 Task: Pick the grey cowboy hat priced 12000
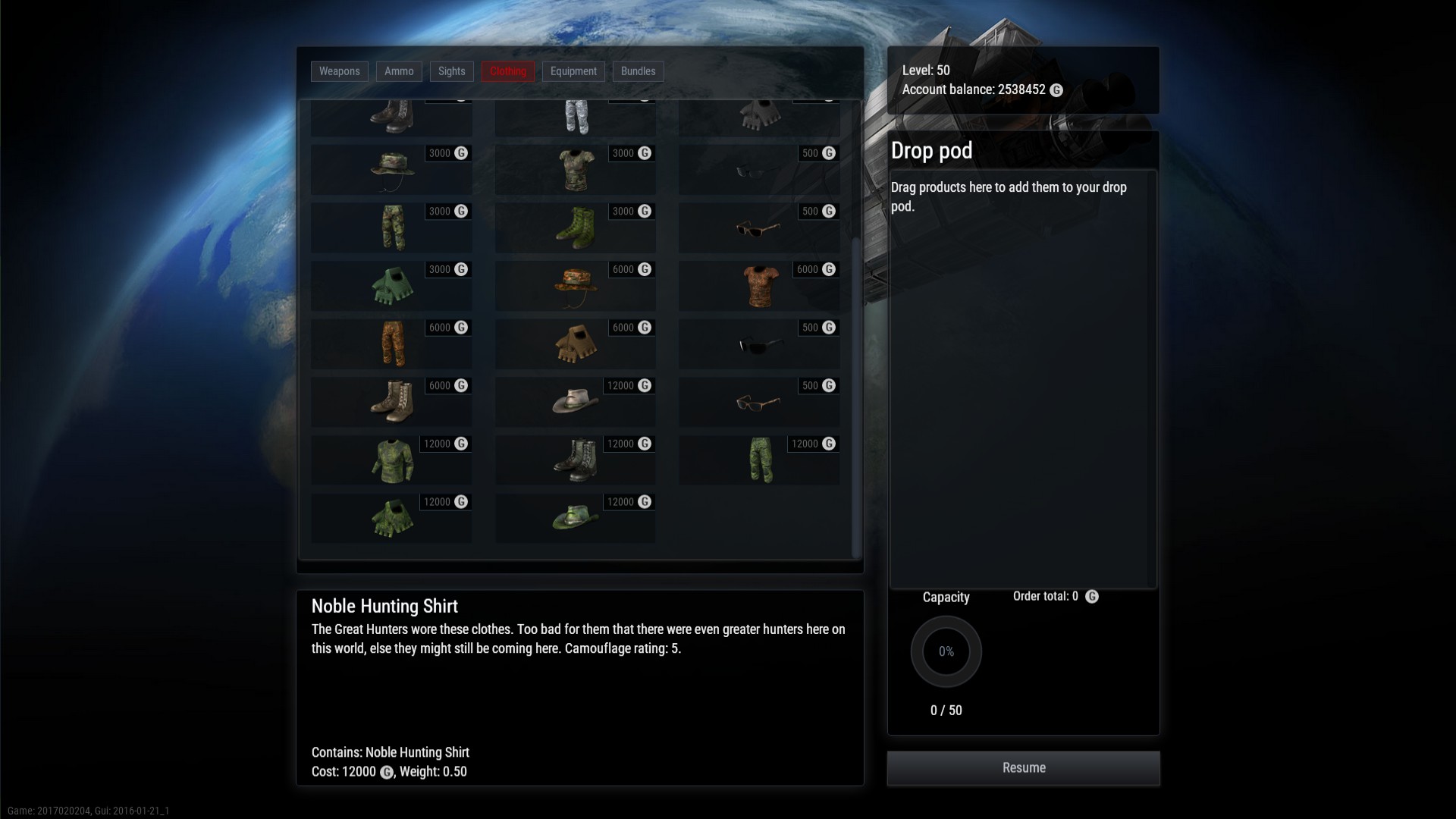(575, 402)
